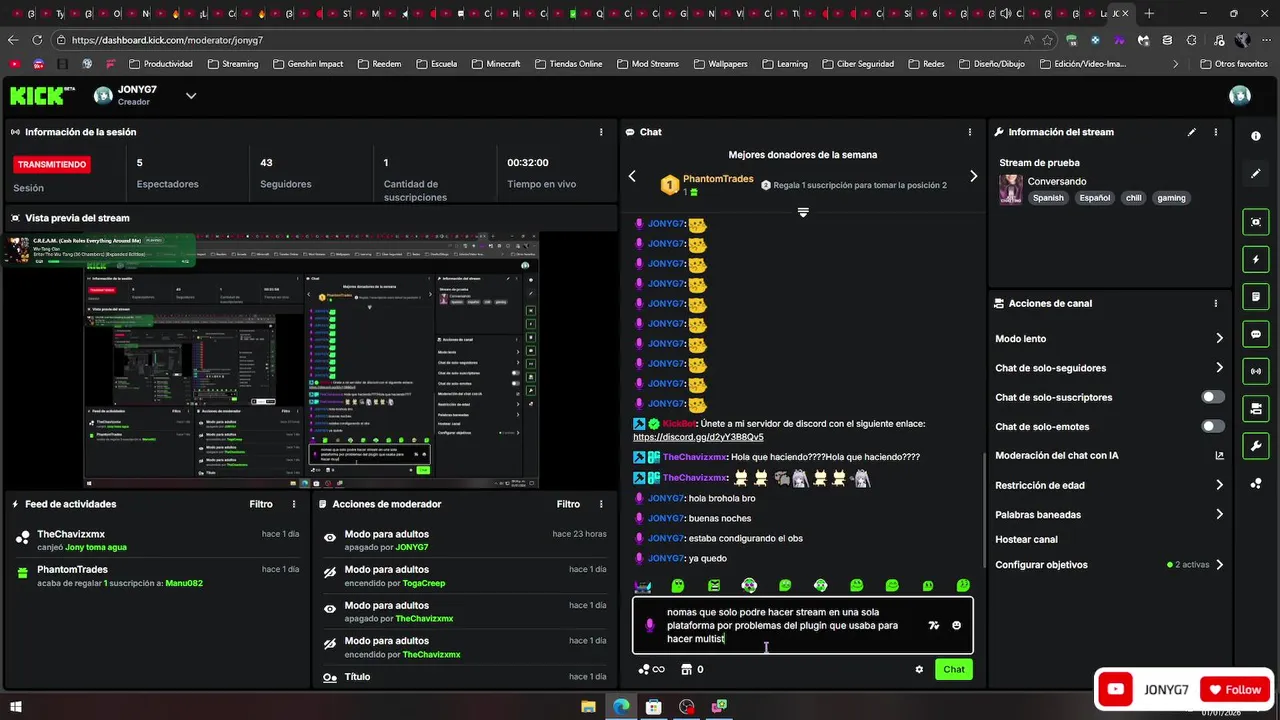Expand JONYG7 creator dropdown chevron
The width and height of the screenshot is (1280, 720).
[x=191, y=96]
